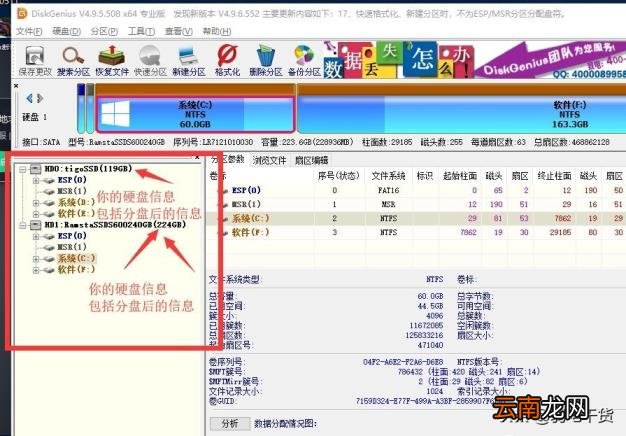Switch to the 扇区编辑 tab
626x436 pixels.
pyautogui.click(x=311, y=161)
